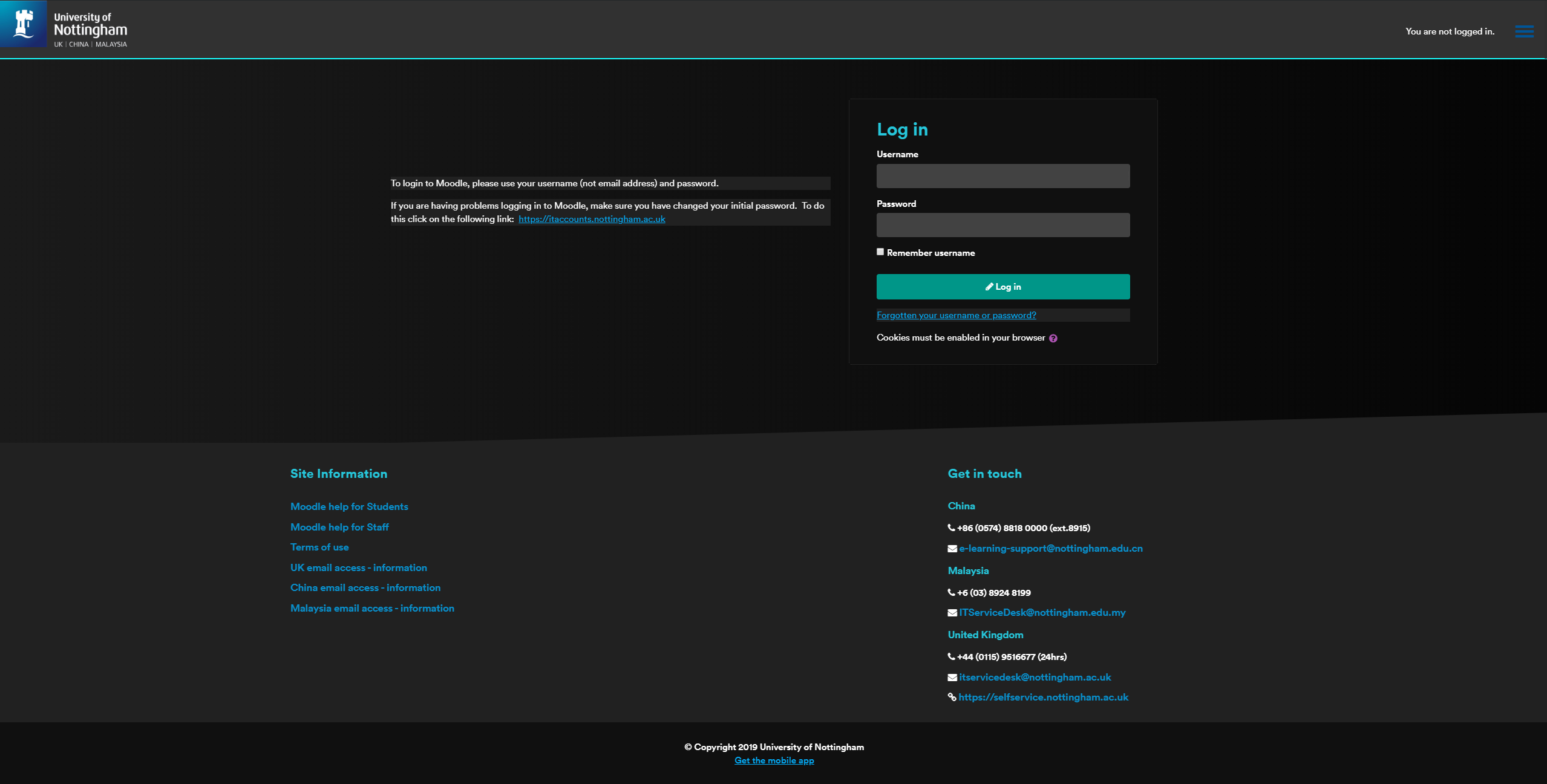Click the cookies help question mark icon
The width and height of the screenshot is (1547, 784).
[1053, 339]
